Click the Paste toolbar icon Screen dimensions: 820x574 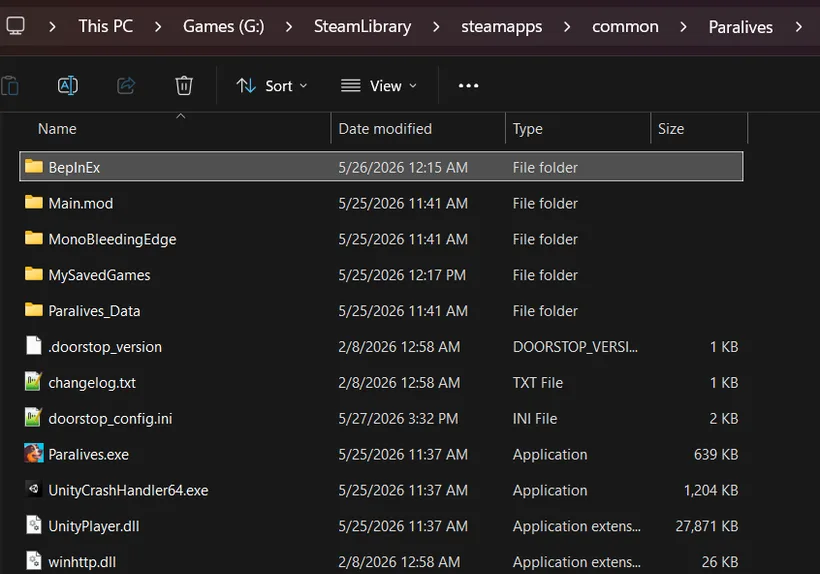point(10,86)
